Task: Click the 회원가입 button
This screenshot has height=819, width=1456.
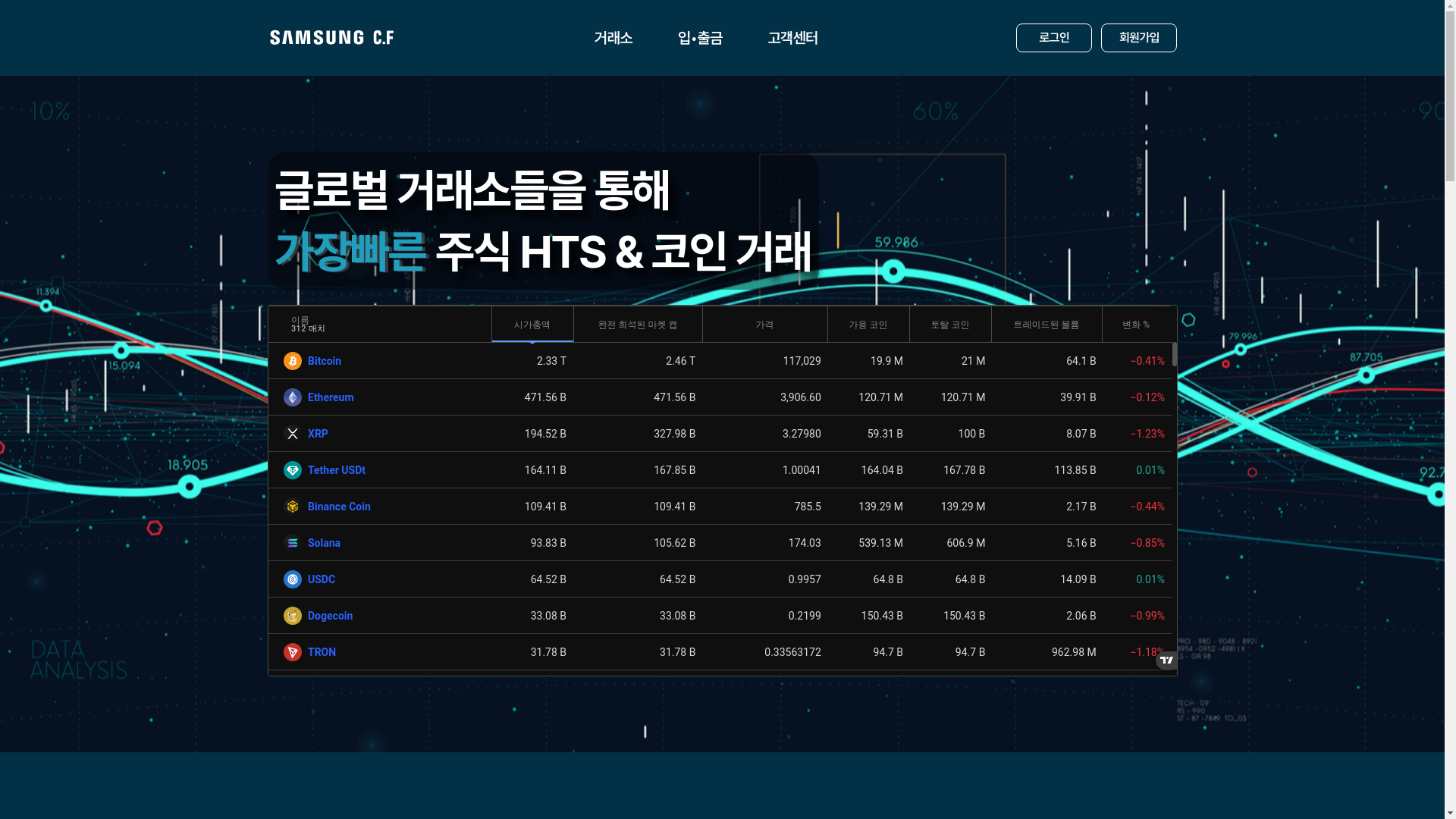Action: [1138, 38]
